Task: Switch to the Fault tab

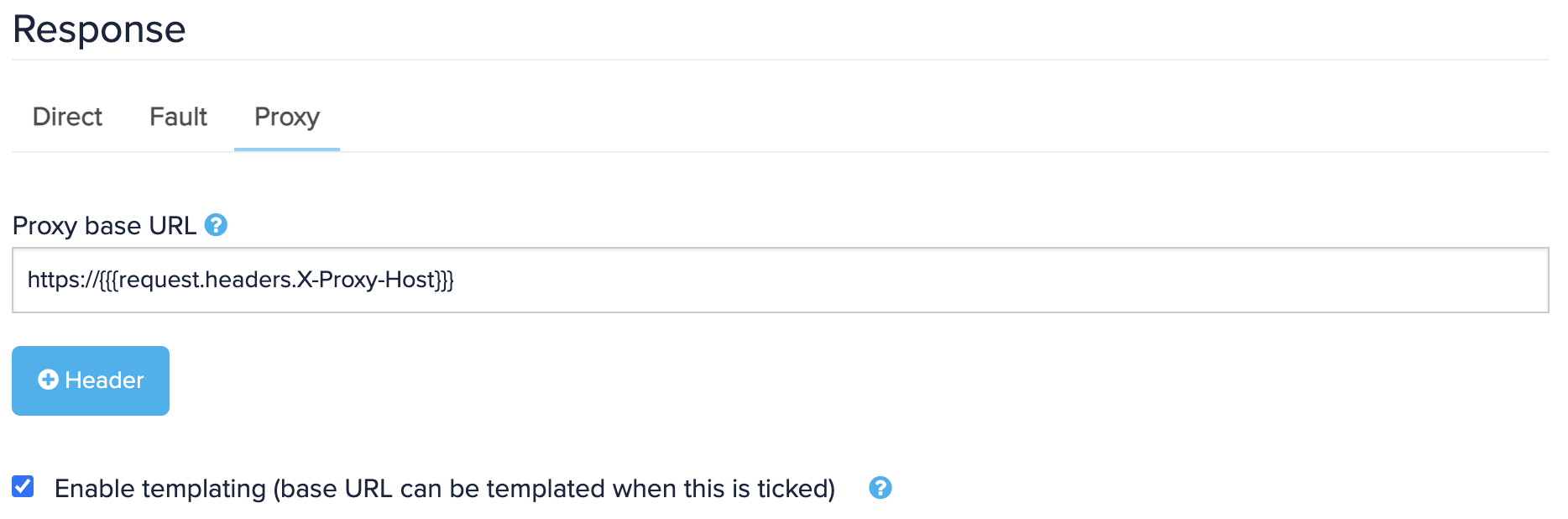Action: point(178,117)
